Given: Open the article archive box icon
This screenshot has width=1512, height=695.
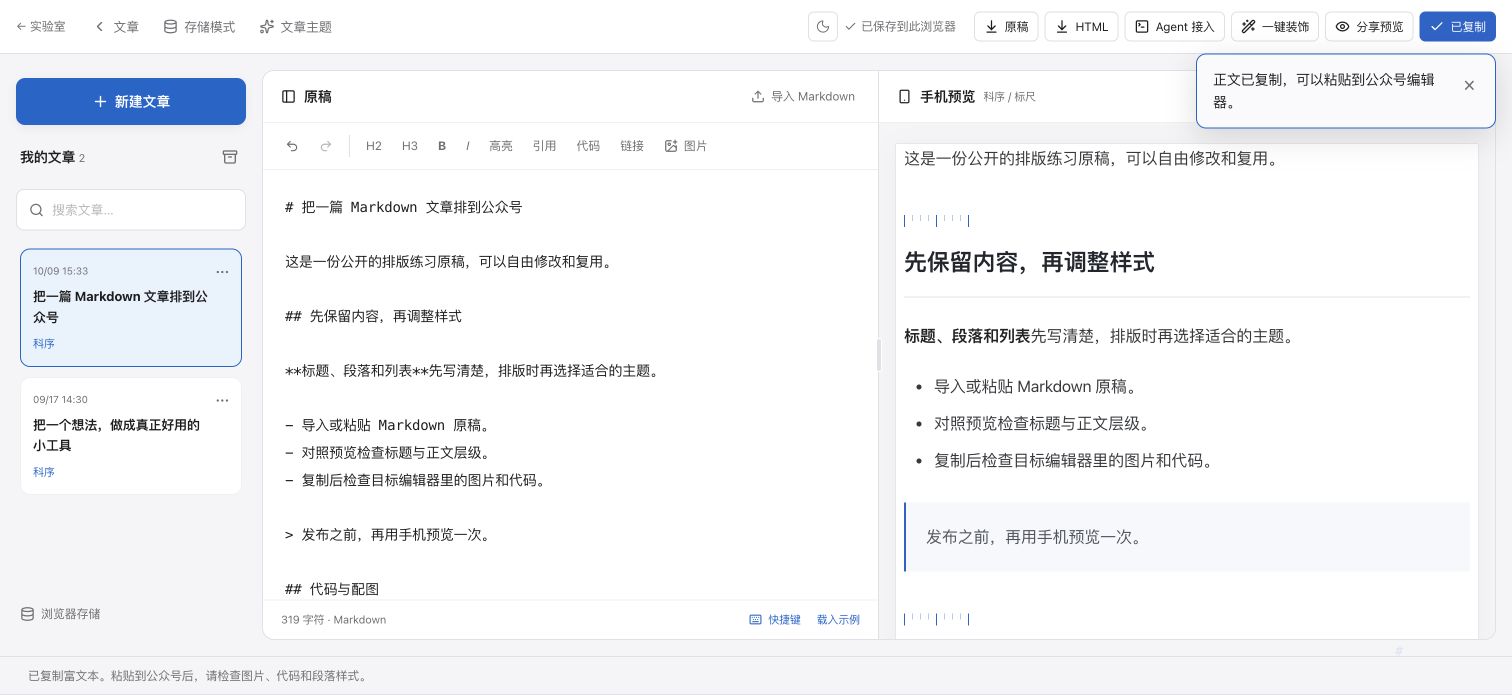Looking at the screenshot, I should pos(230,157).
